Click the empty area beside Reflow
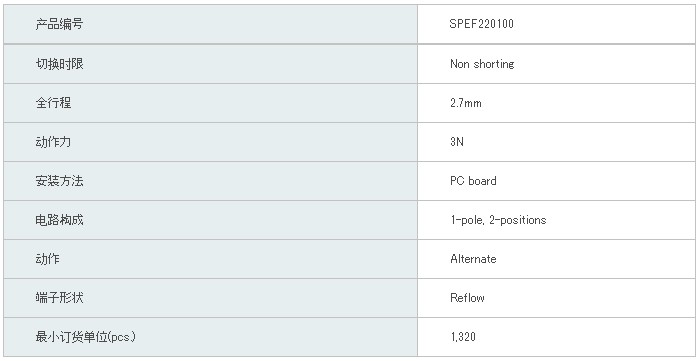Viewport: 700px width, 361px height. pos(589,298)
